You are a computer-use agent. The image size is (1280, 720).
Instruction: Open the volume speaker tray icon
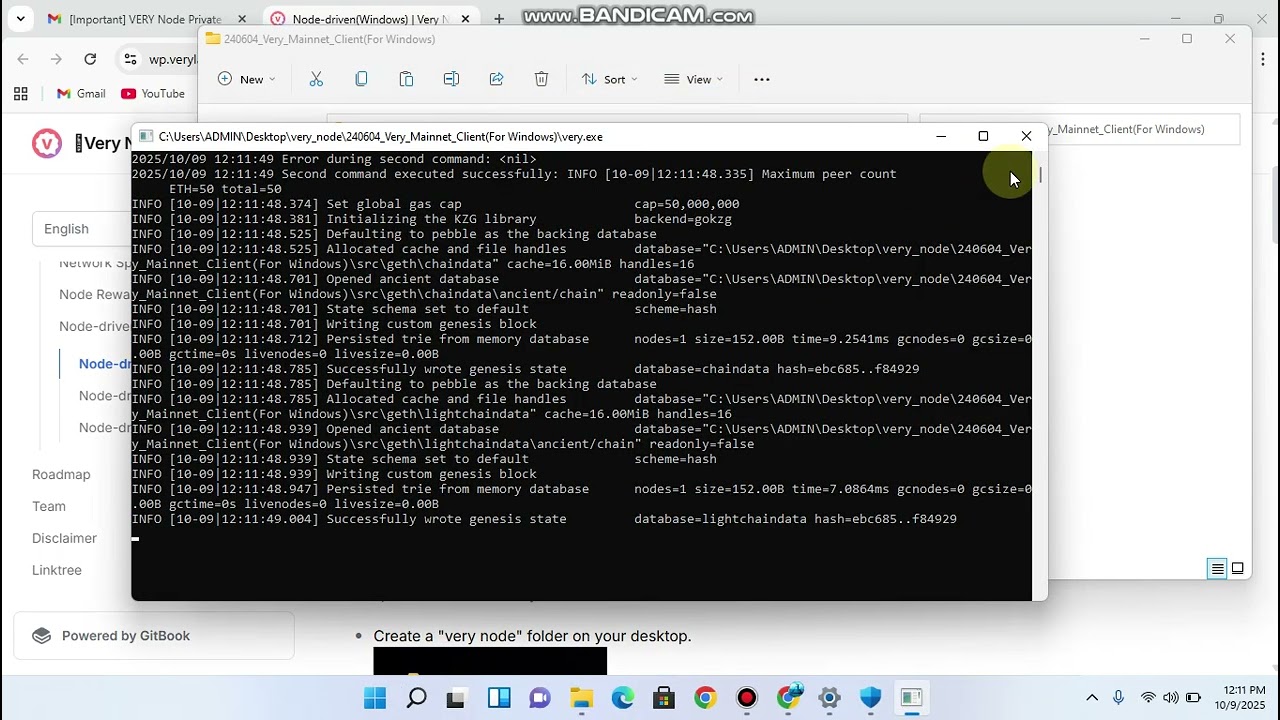[1170, 698]
